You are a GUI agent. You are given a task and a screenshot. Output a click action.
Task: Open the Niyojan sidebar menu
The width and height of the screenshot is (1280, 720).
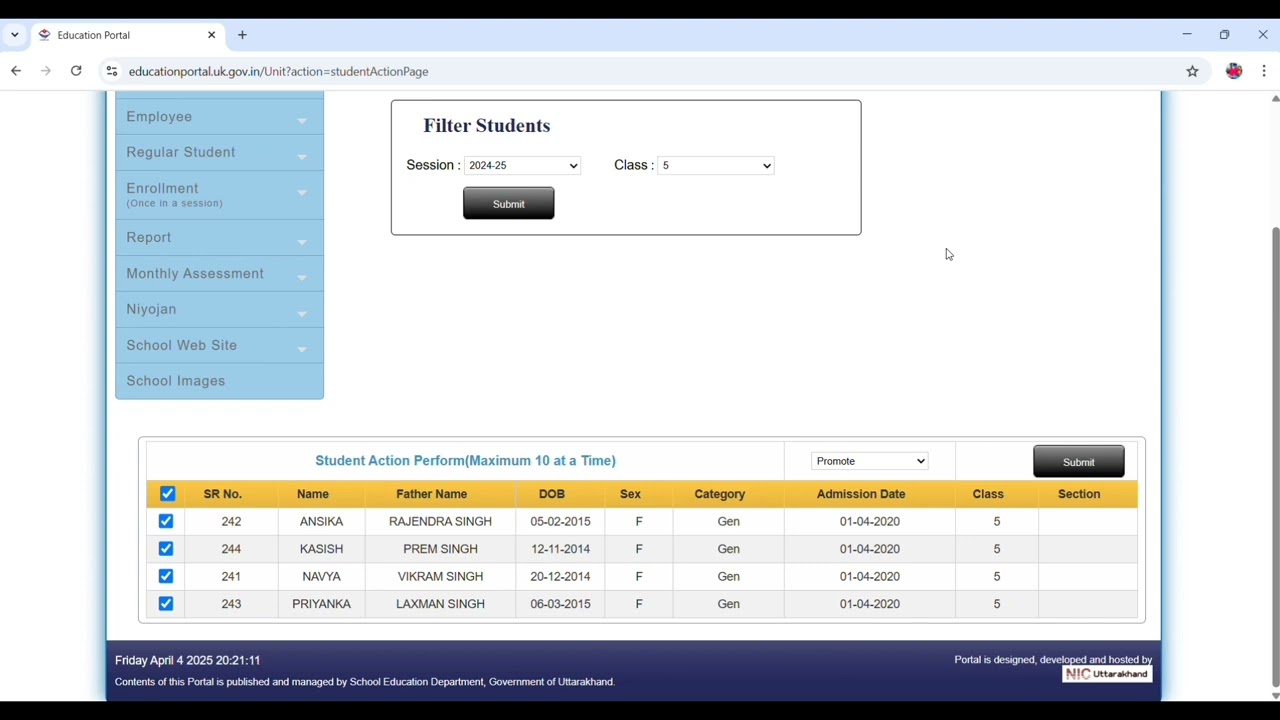tap(219, 310)
